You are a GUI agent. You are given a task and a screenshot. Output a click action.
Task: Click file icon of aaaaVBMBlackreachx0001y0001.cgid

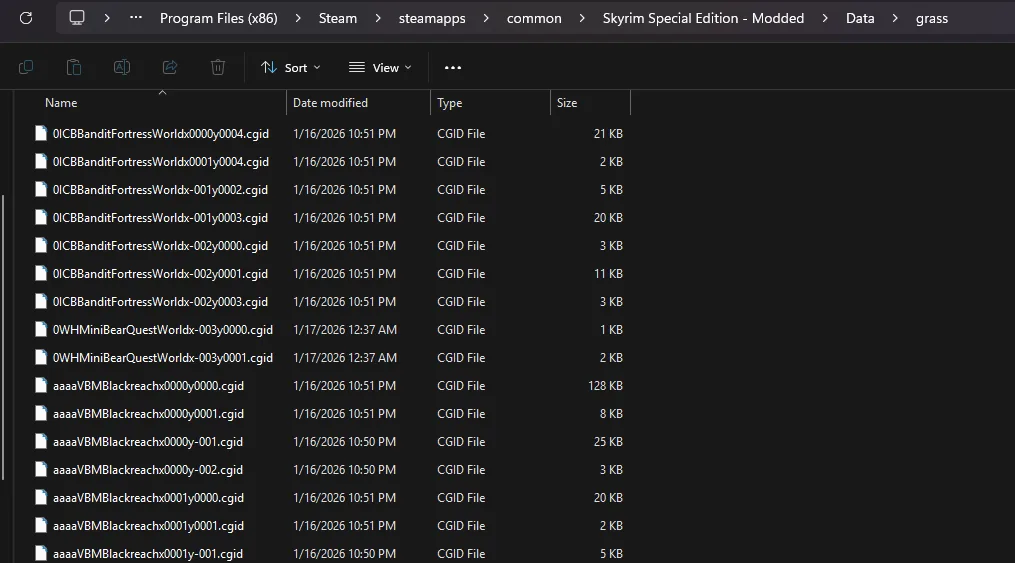click(x=41, y=526)
